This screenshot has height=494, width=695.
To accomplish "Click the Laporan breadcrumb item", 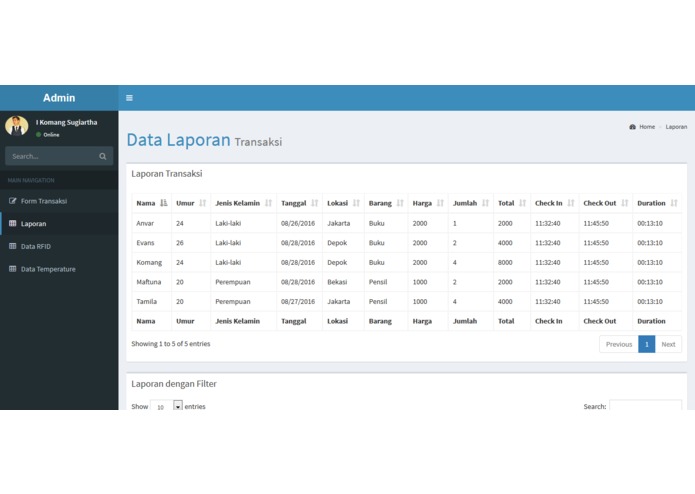I will tap(676, 127).
